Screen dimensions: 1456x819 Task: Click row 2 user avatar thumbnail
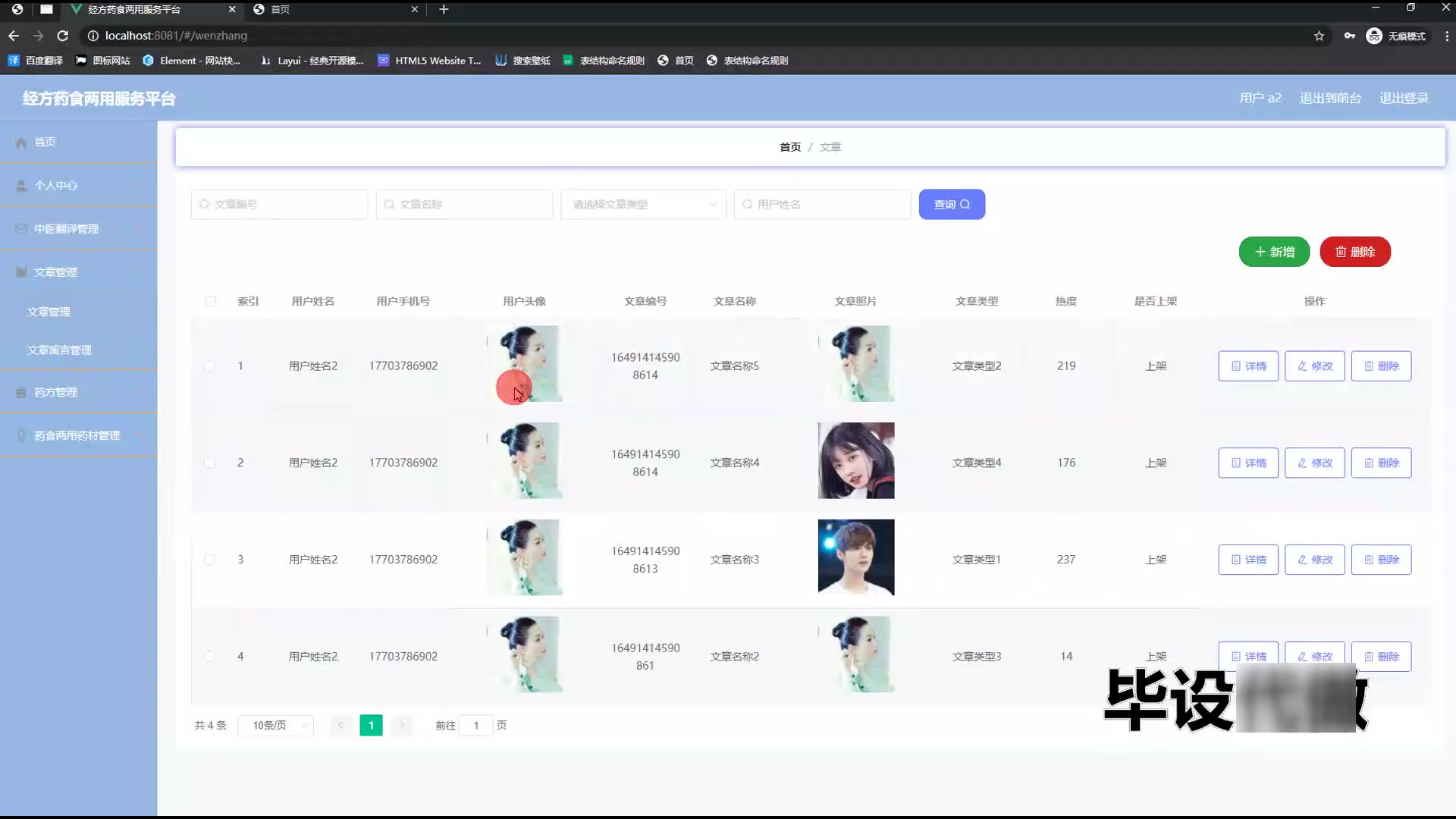coord(525,460)
